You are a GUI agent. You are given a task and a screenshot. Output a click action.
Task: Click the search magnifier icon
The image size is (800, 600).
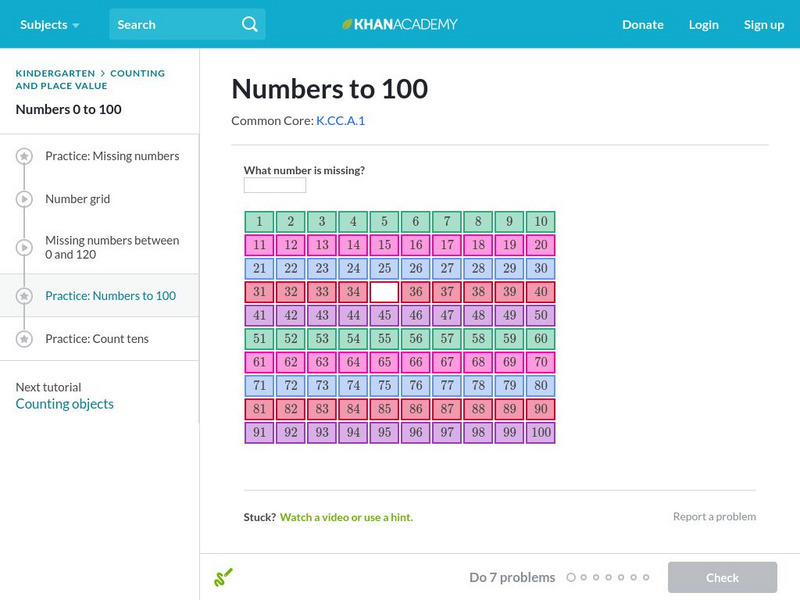[250, 24]
